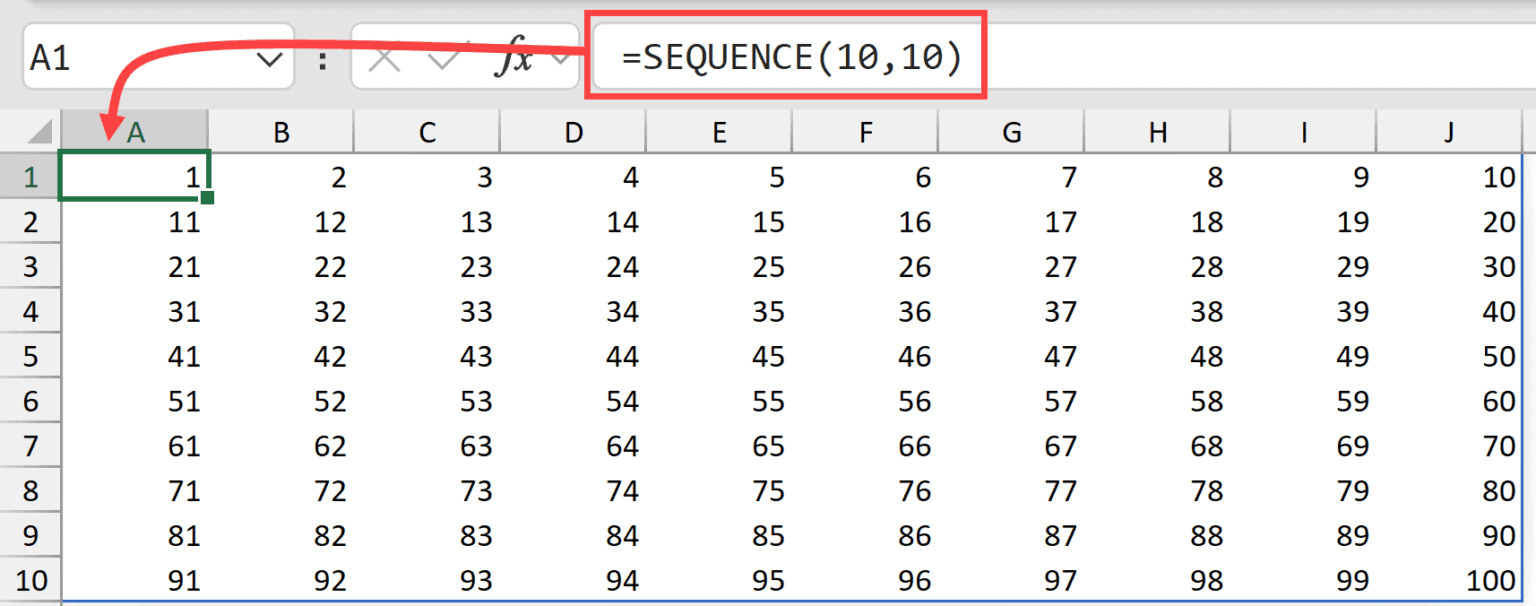The height and width of the screenshot is (606, 1536).
Task: Select column header A
Action: pos(135,131)
